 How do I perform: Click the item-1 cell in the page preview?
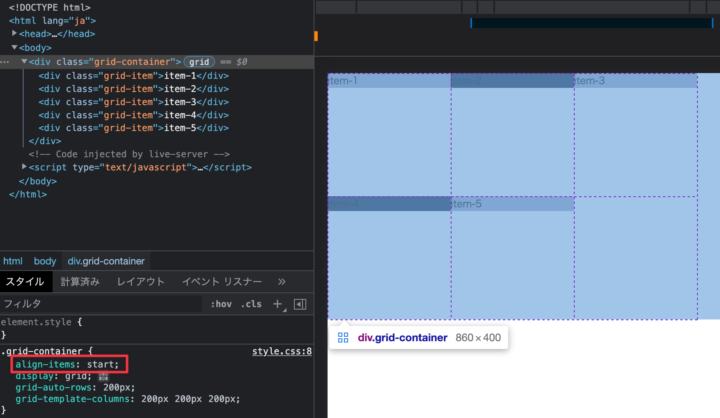(389, 81)
